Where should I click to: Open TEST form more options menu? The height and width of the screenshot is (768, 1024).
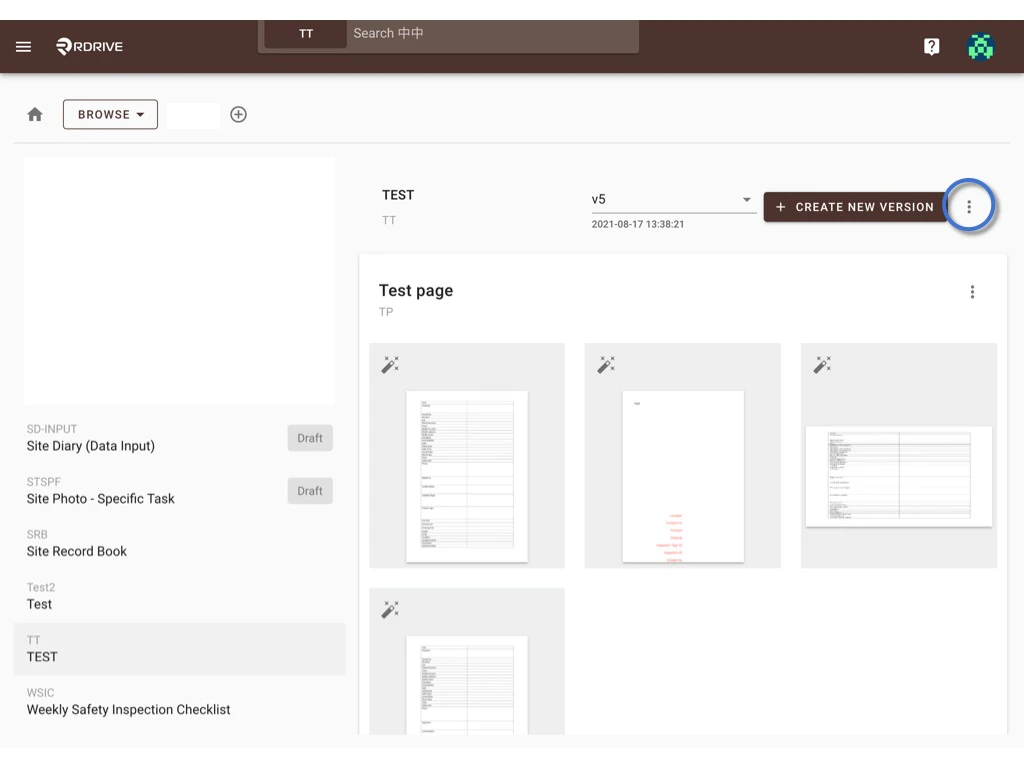[968, 206]
